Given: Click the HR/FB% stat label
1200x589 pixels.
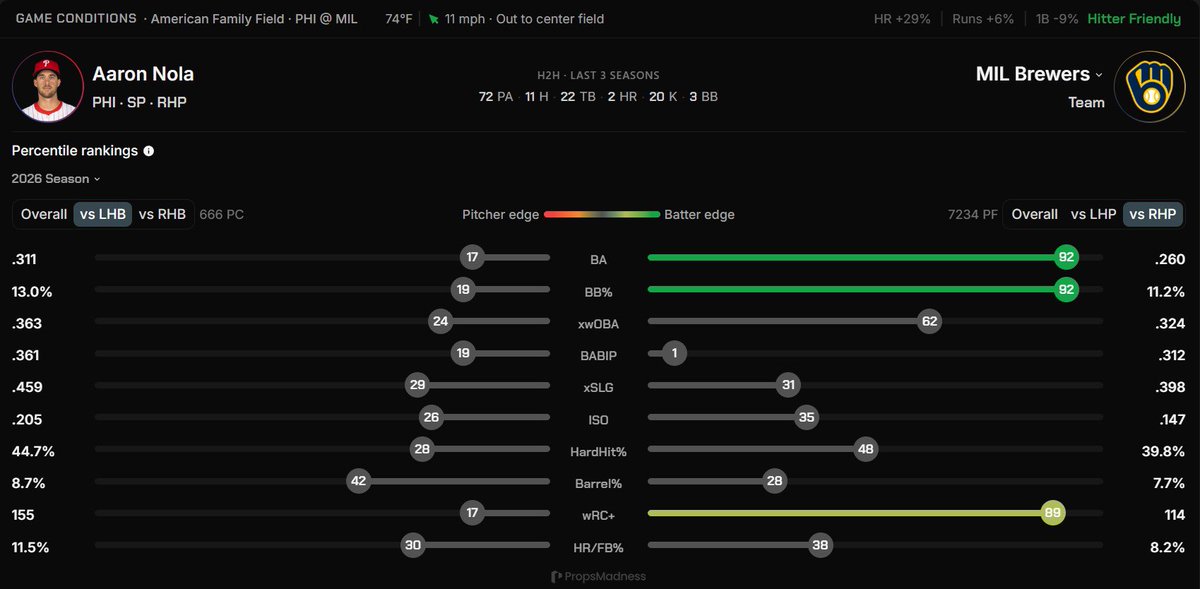Looking at the screenshot, I should coord(598,547).
